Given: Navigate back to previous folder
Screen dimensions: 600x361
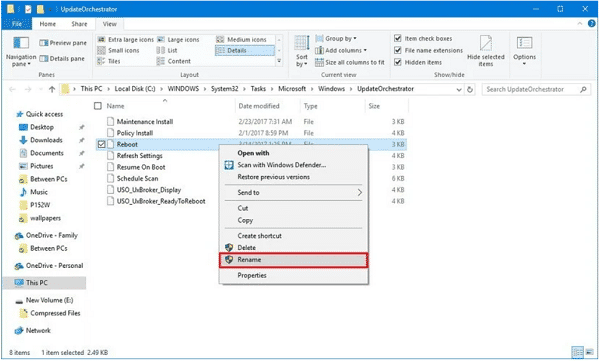Looking at the screenshot, I should click(x=12, y=89).
